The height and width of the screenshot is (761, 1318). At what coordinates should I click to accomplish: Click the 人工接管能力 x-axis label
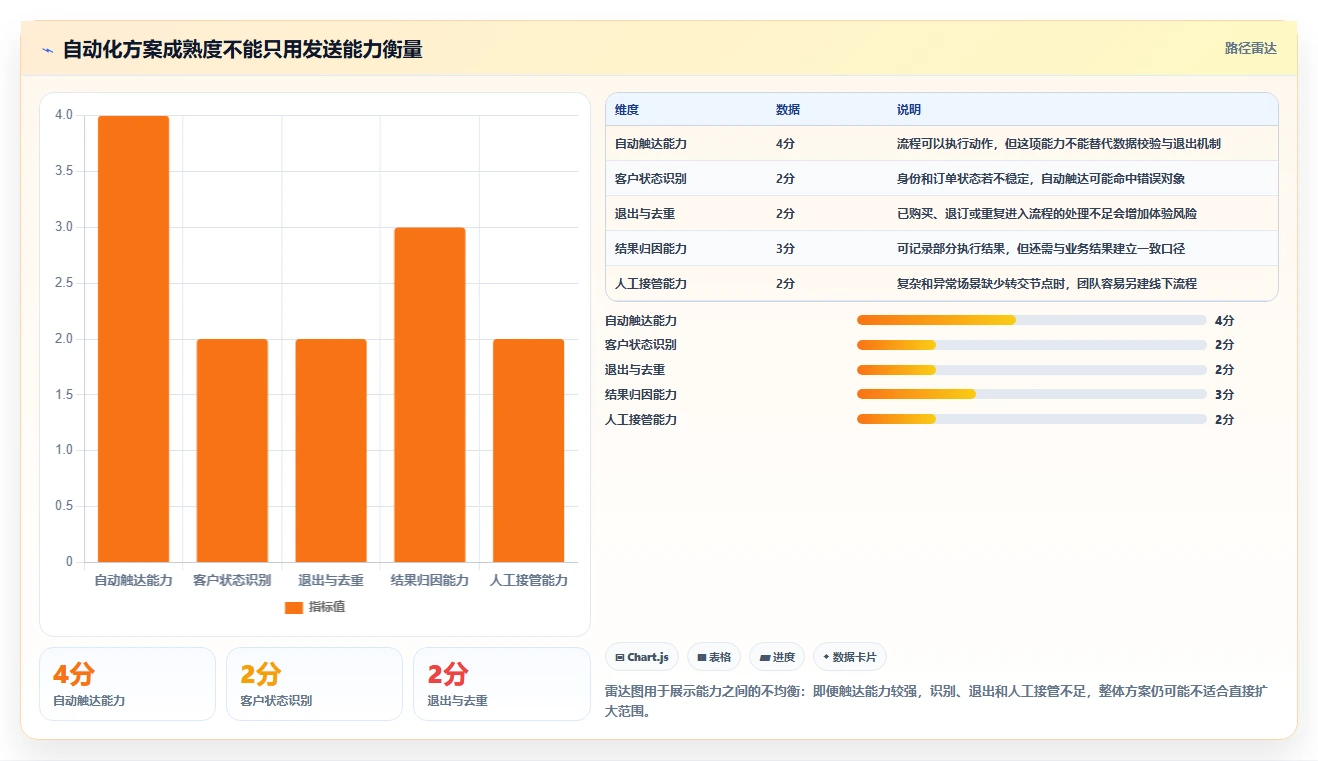click(528, 580)
